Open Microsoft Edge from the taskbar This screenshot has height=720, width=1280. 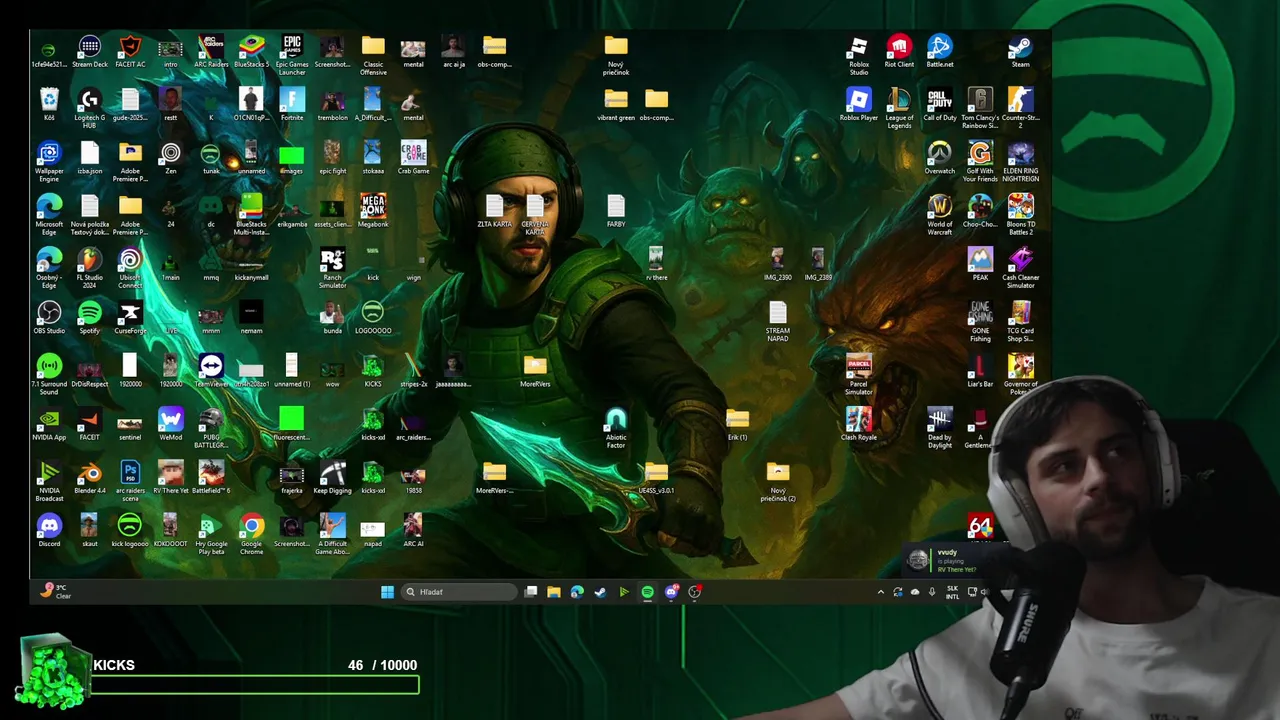coord(577,592)
